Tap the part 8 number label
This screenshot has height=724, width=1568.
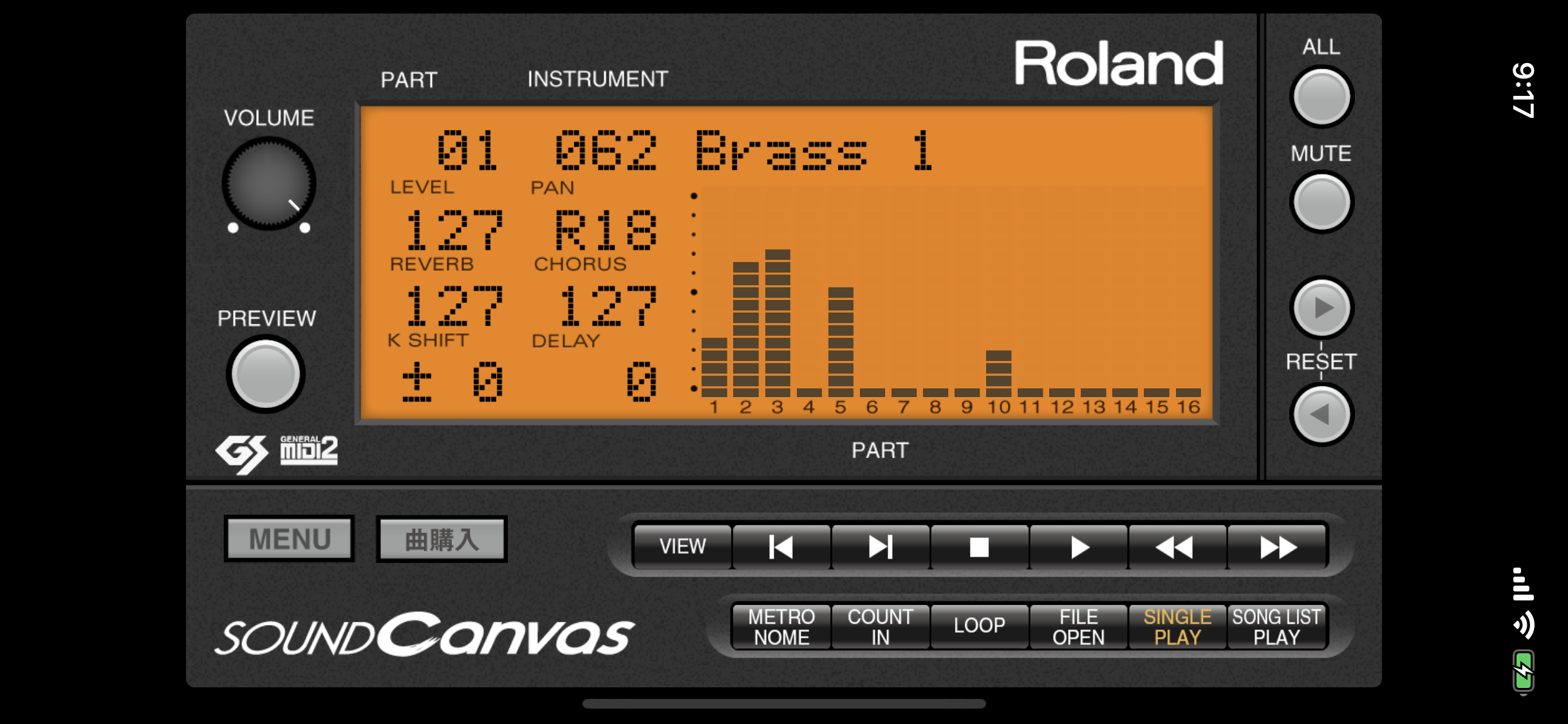[x=935, y=407]
